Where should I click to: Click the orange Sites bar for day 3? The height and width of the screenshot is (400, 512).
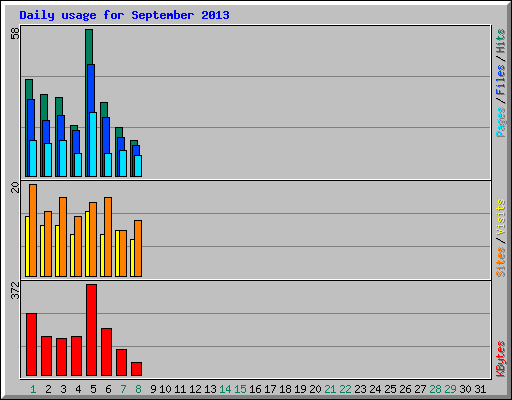pos(63,237)
